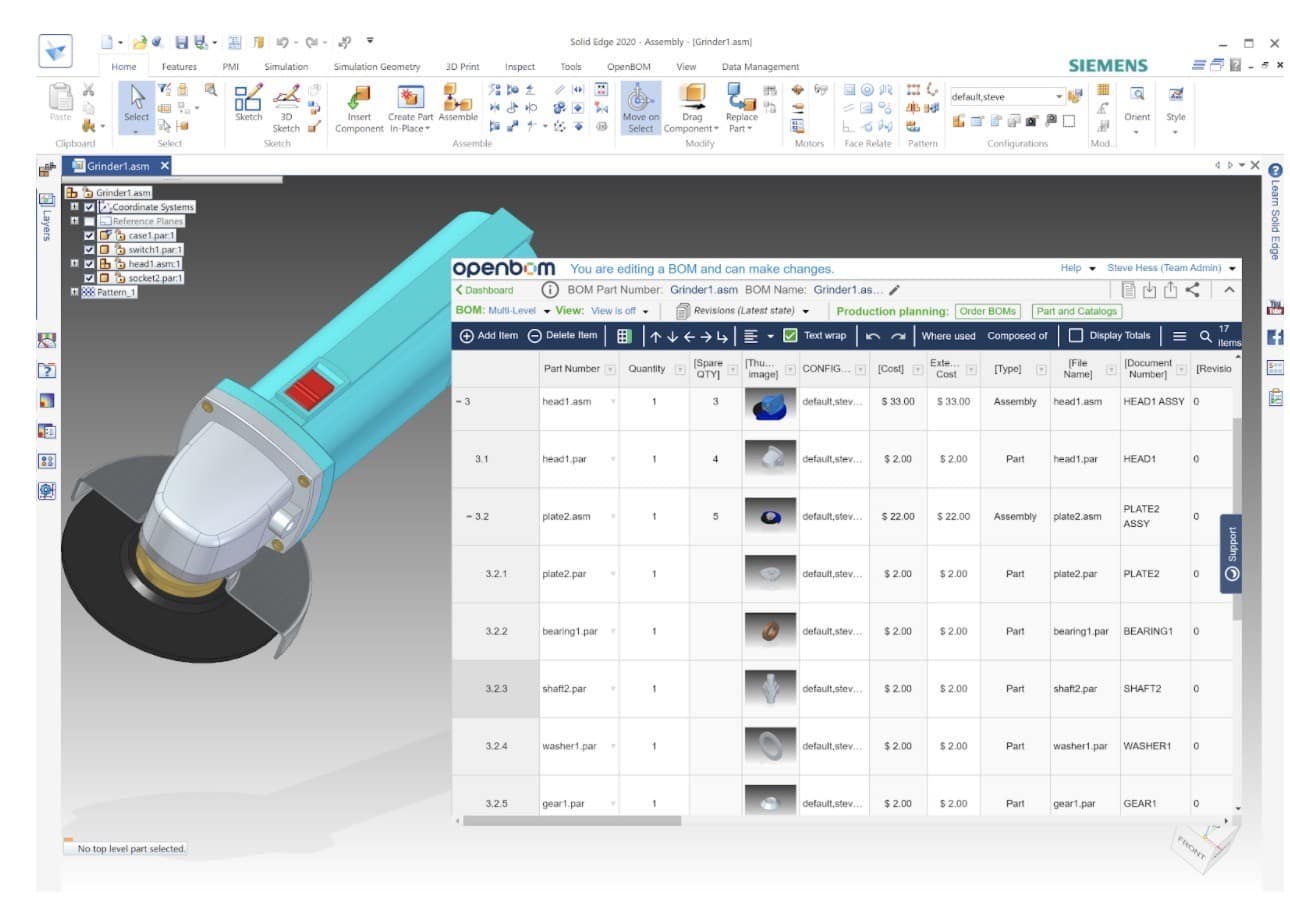Click the OpenBOM redo arrow
This screenshot has width=1290, height=902.
[898, 336]
